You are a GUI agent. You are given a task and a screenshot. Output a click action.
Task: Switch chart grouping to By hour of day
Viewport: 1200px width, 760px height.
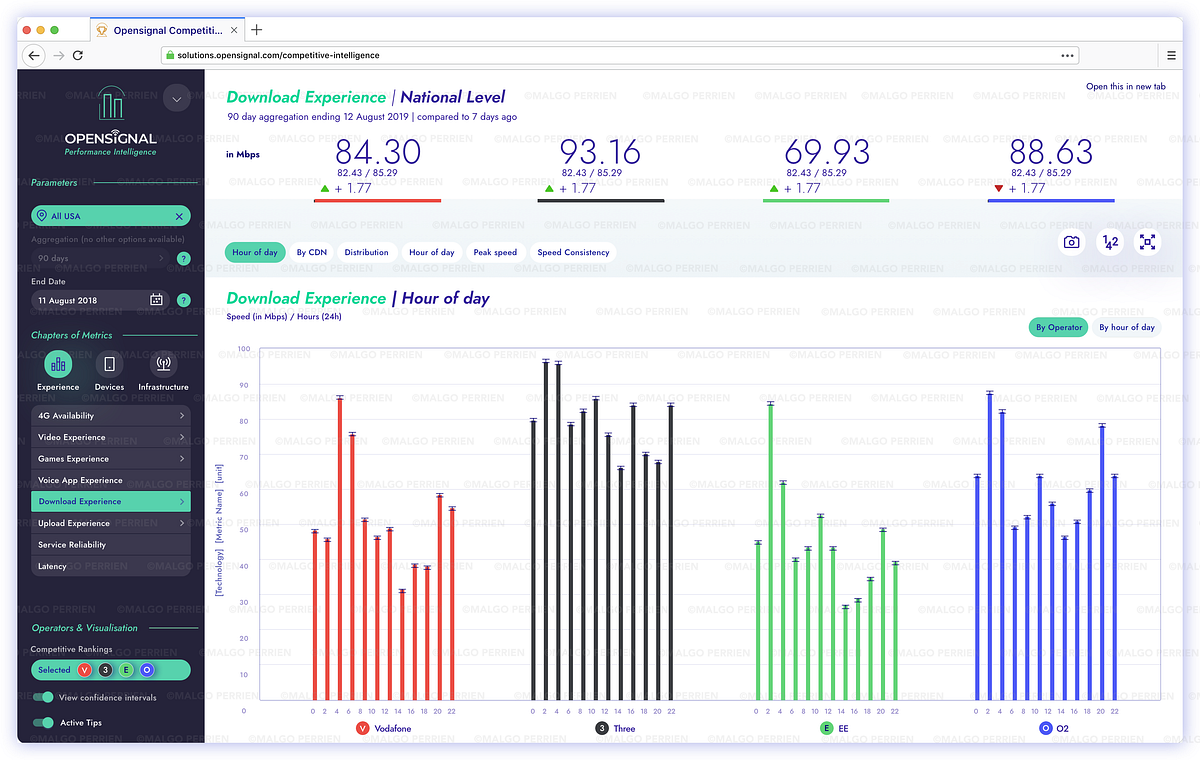[x=1126, y=326]
